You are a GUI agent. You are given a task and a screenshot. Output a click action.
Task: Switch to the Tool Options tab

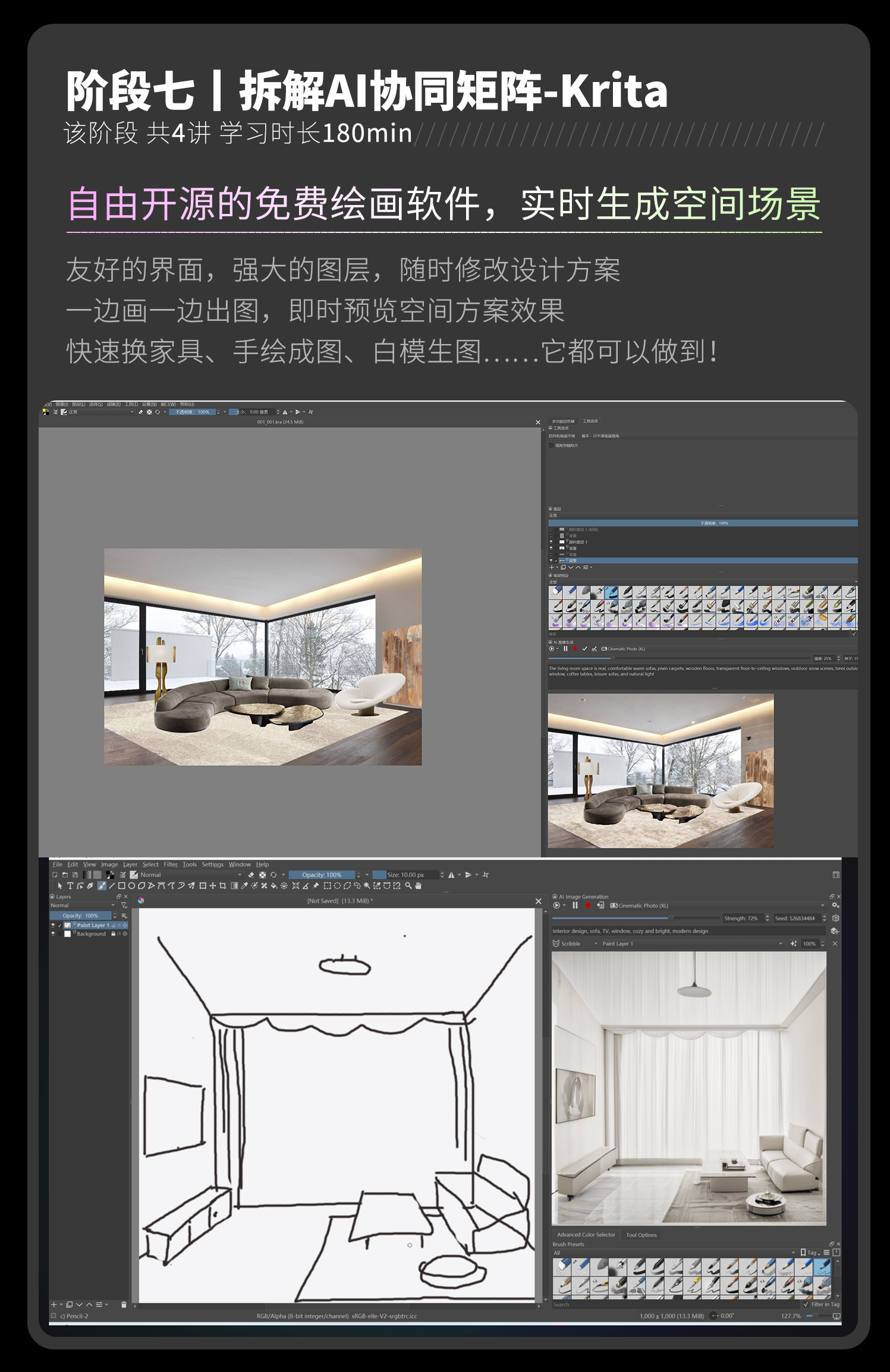click(641, 1235)
